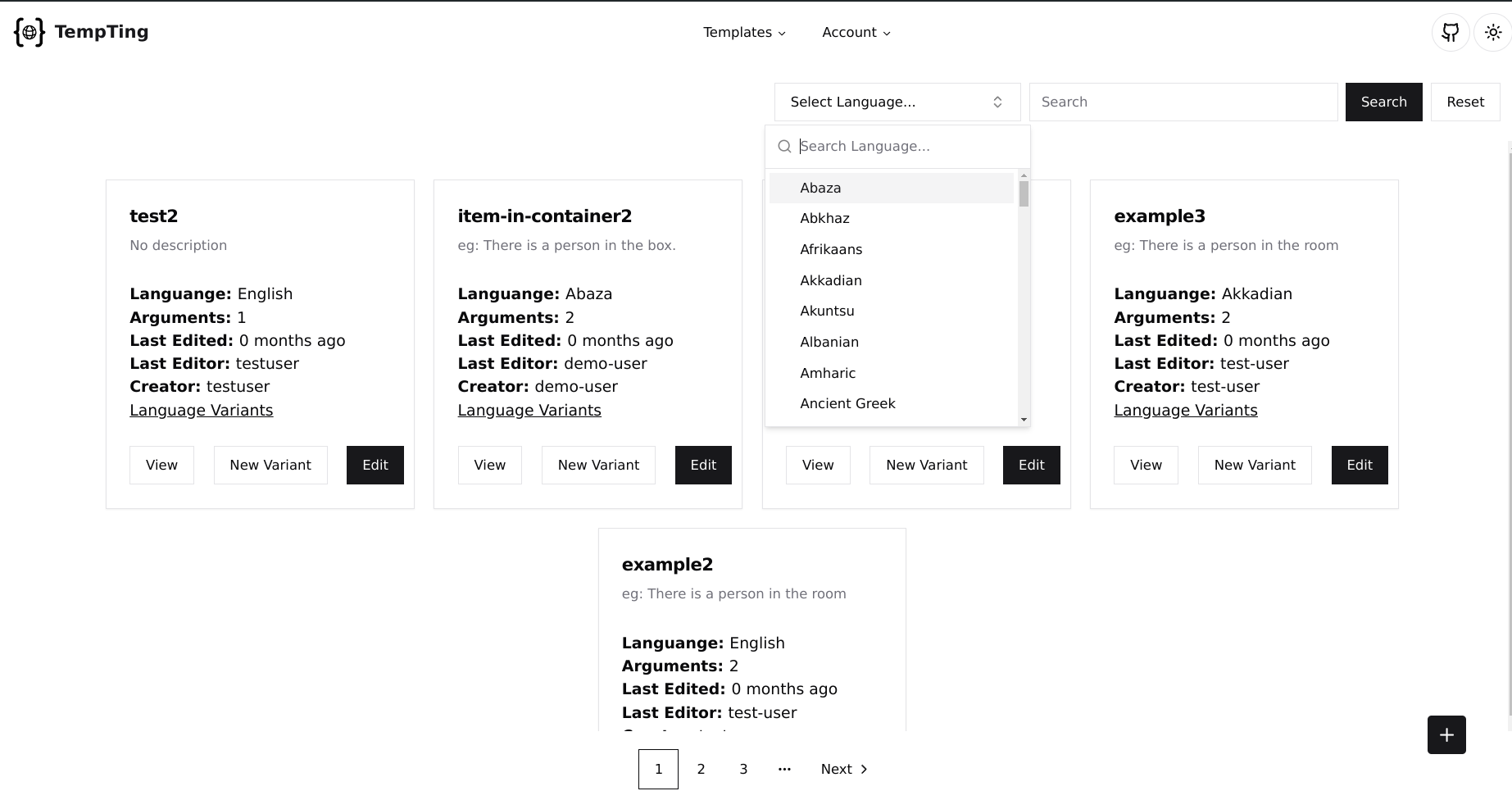Open the Account menu

click(x=856, y=33)
